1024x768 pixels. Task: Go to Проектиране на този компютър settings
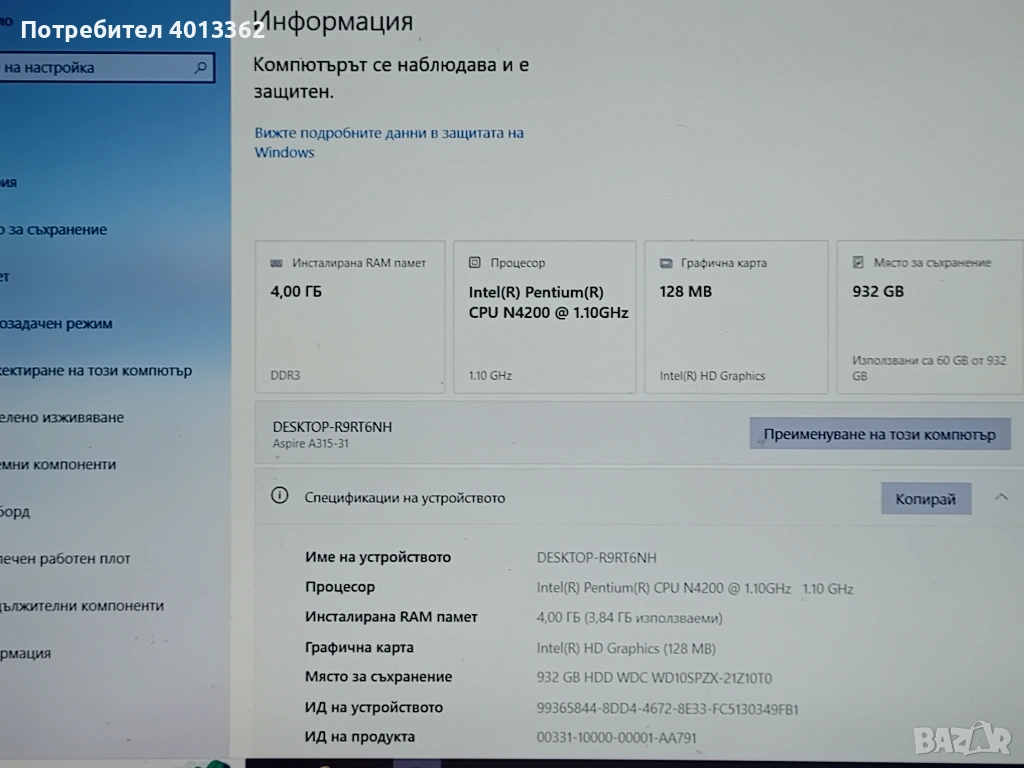(96, 370)
